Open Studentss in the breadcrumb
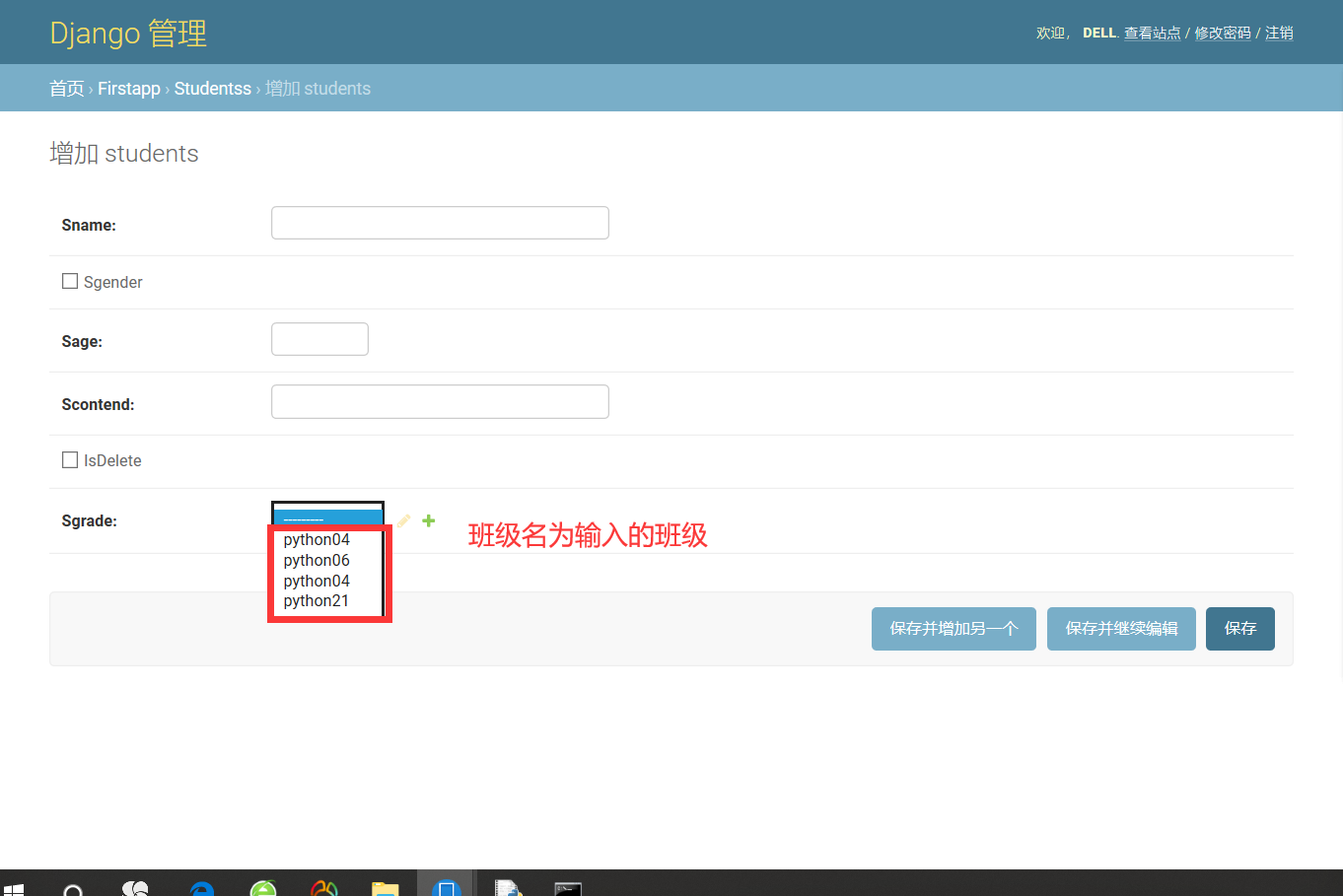Screen dimensions: 1343x896 coord(213,89)
